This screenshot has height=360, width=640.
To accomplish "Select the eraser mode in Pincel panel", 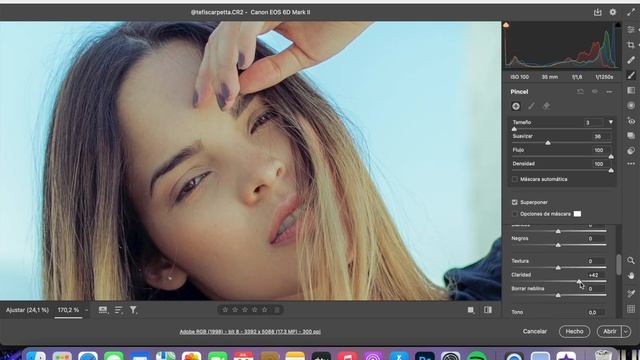I will click(x=546, y=106).
